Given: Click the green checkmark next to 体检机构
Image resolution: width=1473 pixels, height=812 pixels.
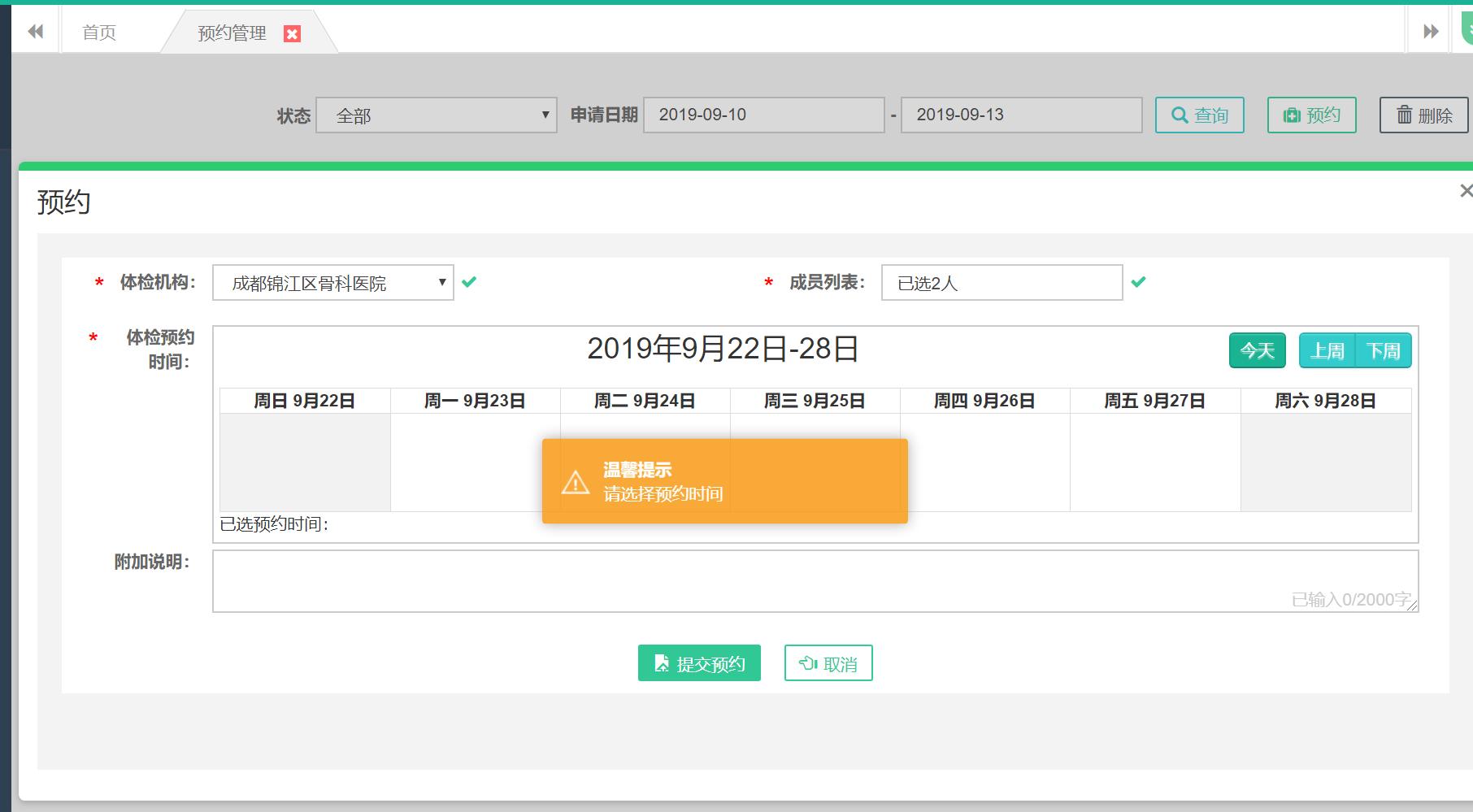Looking at the screenshot, I should [x=470, y=282].
